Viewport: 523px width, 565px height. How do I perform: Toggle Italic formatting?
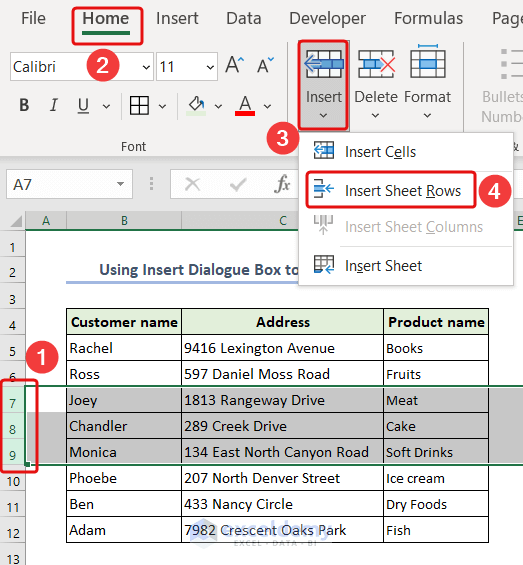tap(54, 105)
